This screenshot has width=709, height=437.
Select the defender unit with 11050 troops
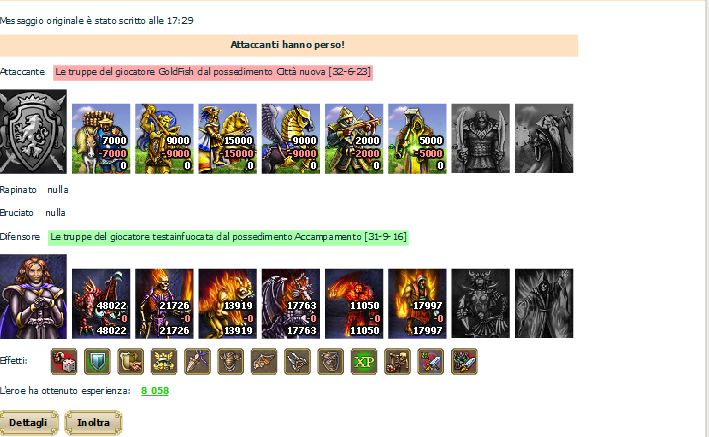354,304
